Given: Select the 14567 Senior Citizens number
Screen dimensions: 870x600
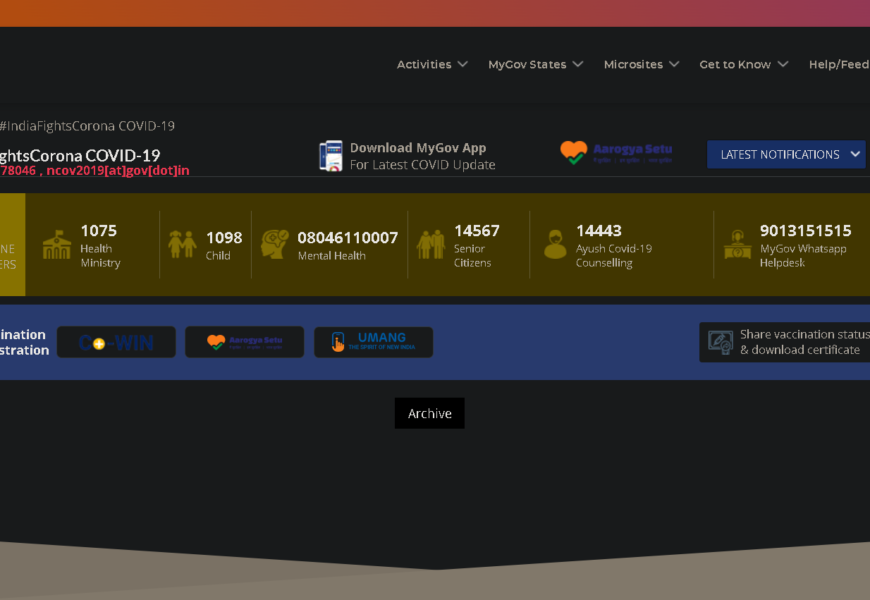Looking at the screenshot, I should pos(477,230).
